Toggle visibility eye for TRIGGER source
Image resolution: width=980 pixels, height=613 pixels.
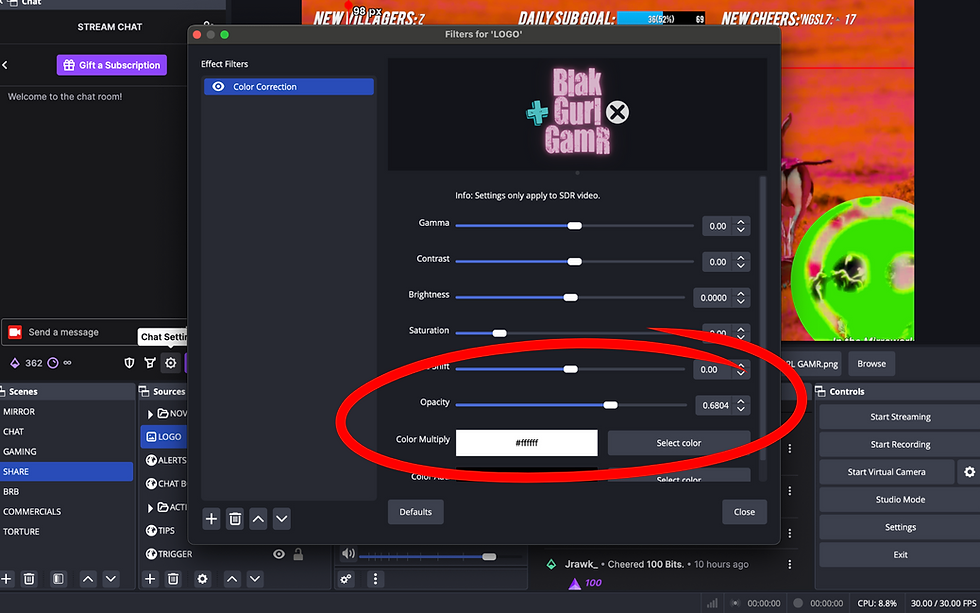click(x=279, y=554)
